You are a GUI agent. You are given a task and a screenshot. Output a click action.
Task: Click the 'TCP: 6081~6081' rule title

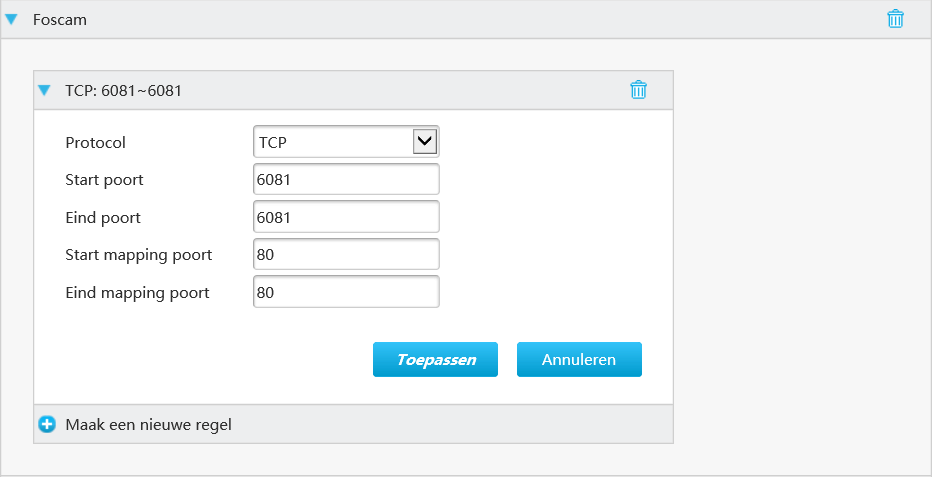(x=123, y=90)
